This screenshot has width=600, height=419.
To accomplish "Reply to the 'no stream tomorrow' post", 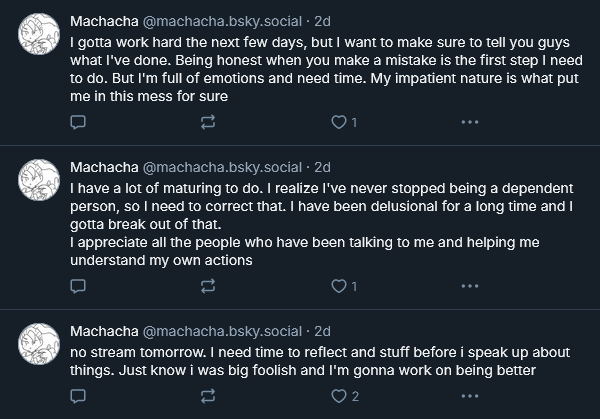I will point(79,397).
